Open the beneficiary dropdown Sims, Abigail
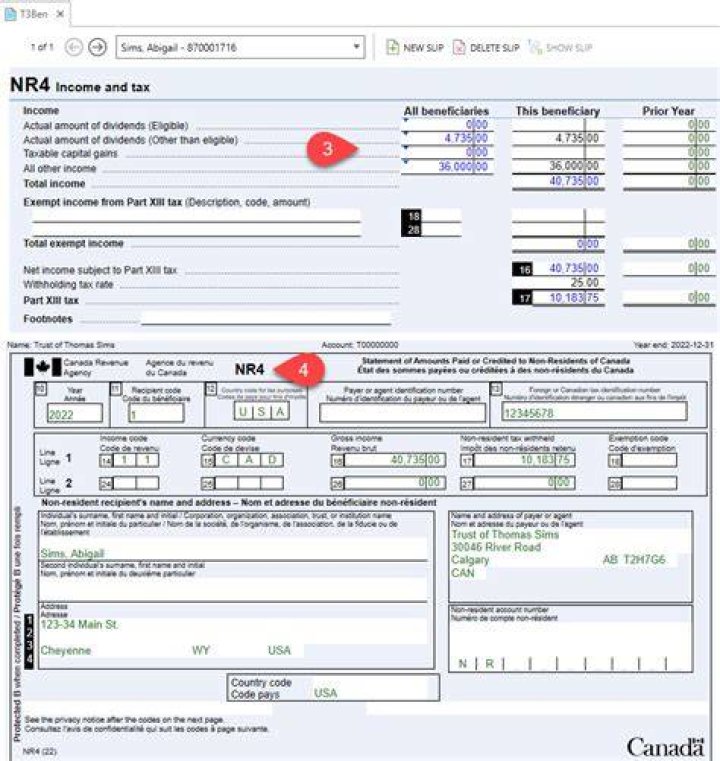 [x=240, y=48]
